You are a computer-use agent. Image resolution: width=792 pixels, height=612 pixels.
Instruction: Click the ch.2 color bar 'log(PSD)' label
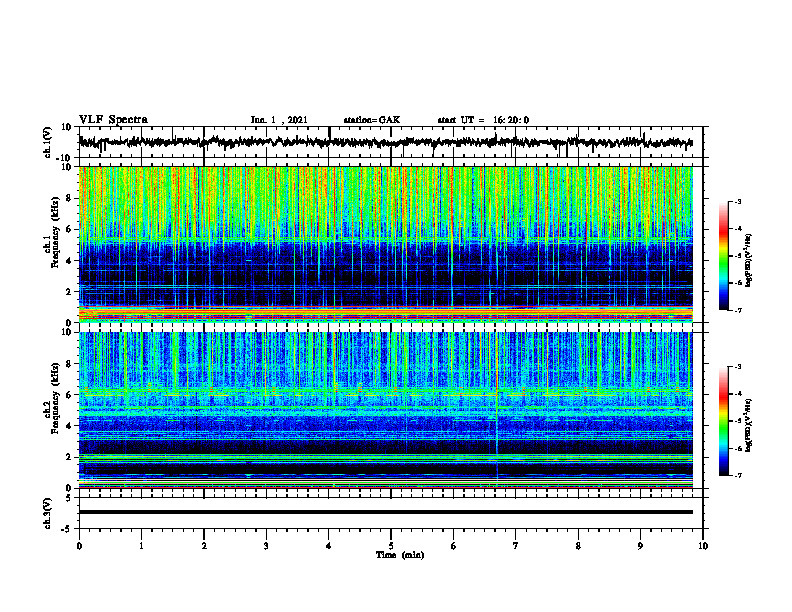point(749,424)
